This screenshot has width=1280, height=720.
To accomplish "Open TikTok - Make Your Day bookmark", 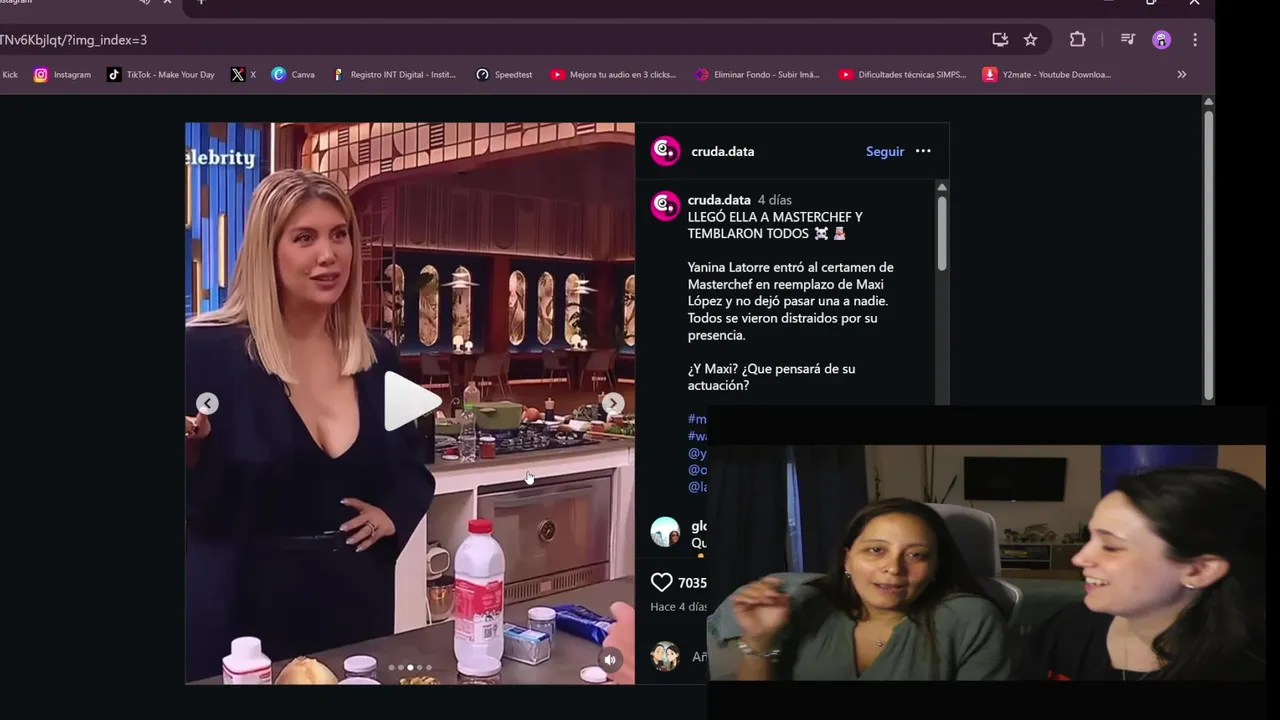I will [x=161, y=74].
